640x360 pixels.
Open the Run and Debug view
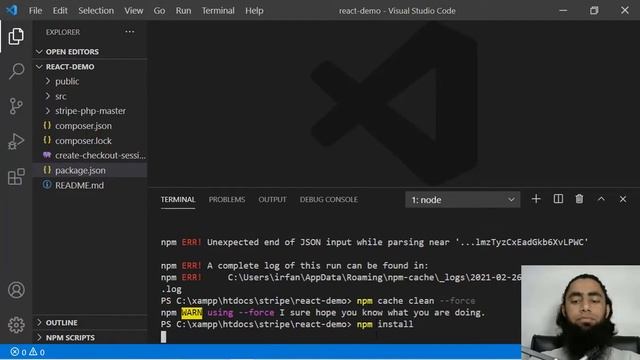(16, 141)
